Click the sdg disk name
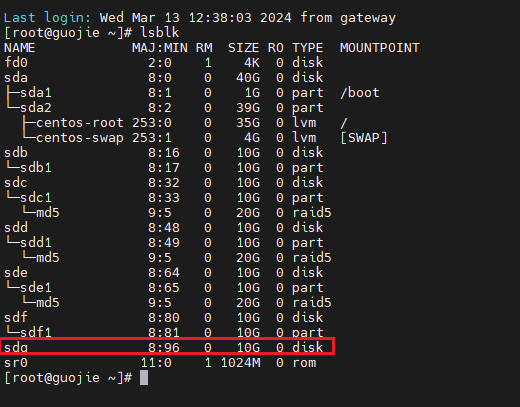Screen dimensions: 520x407 coord(16,348)
